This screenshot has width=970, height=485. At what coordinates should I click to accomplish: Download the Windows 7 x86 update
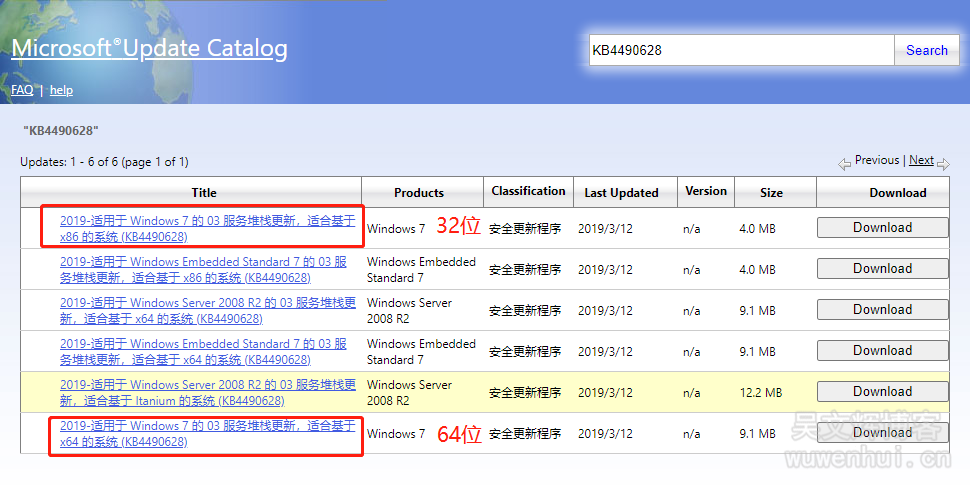[882, 228]
